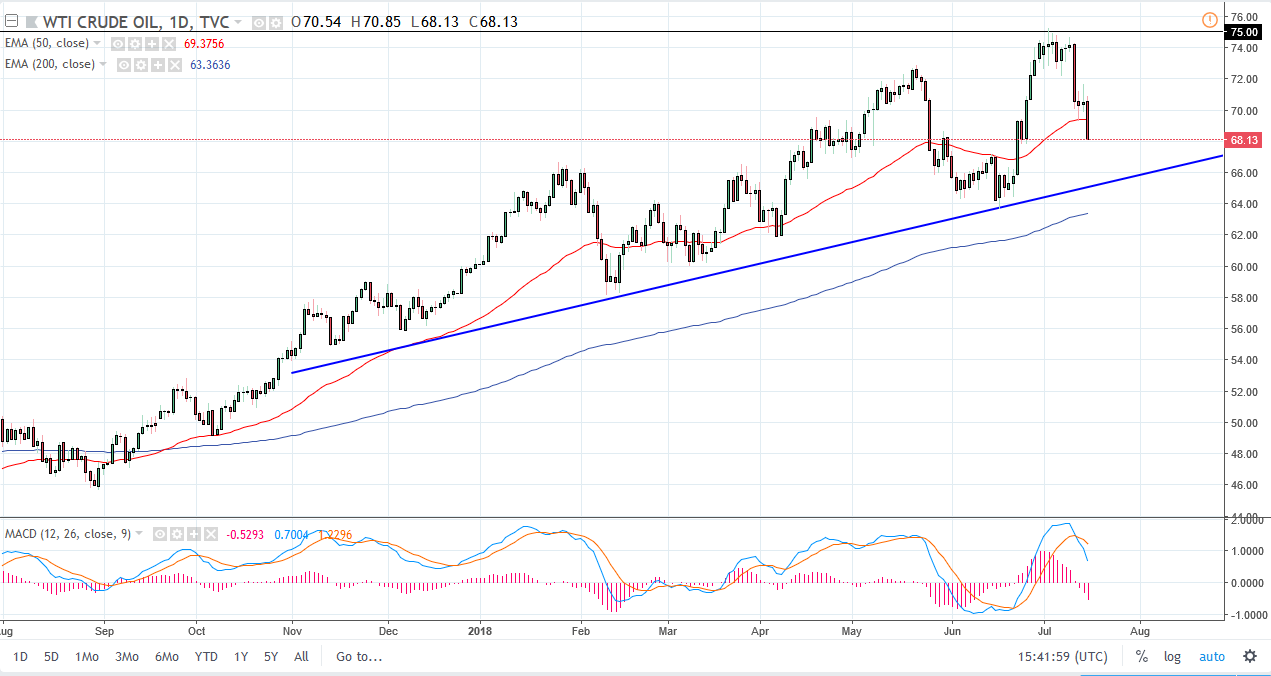Remove the EMA (200, close) indicator
Screen dimensions: 1271x676
tap(173, 63)
